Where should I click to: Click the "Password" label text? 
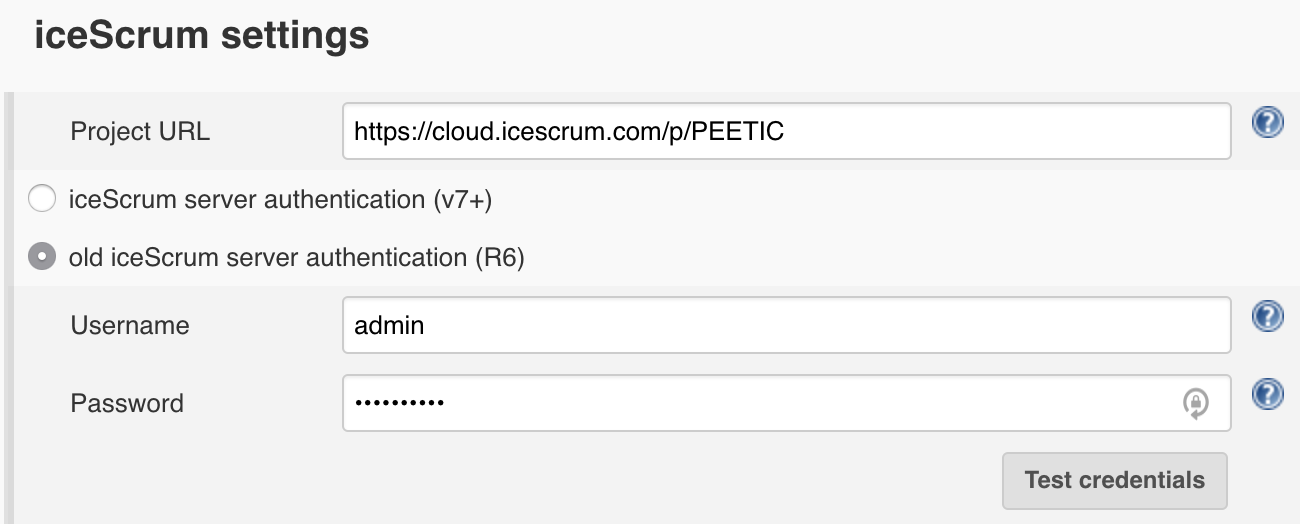(x=127, y=403)
